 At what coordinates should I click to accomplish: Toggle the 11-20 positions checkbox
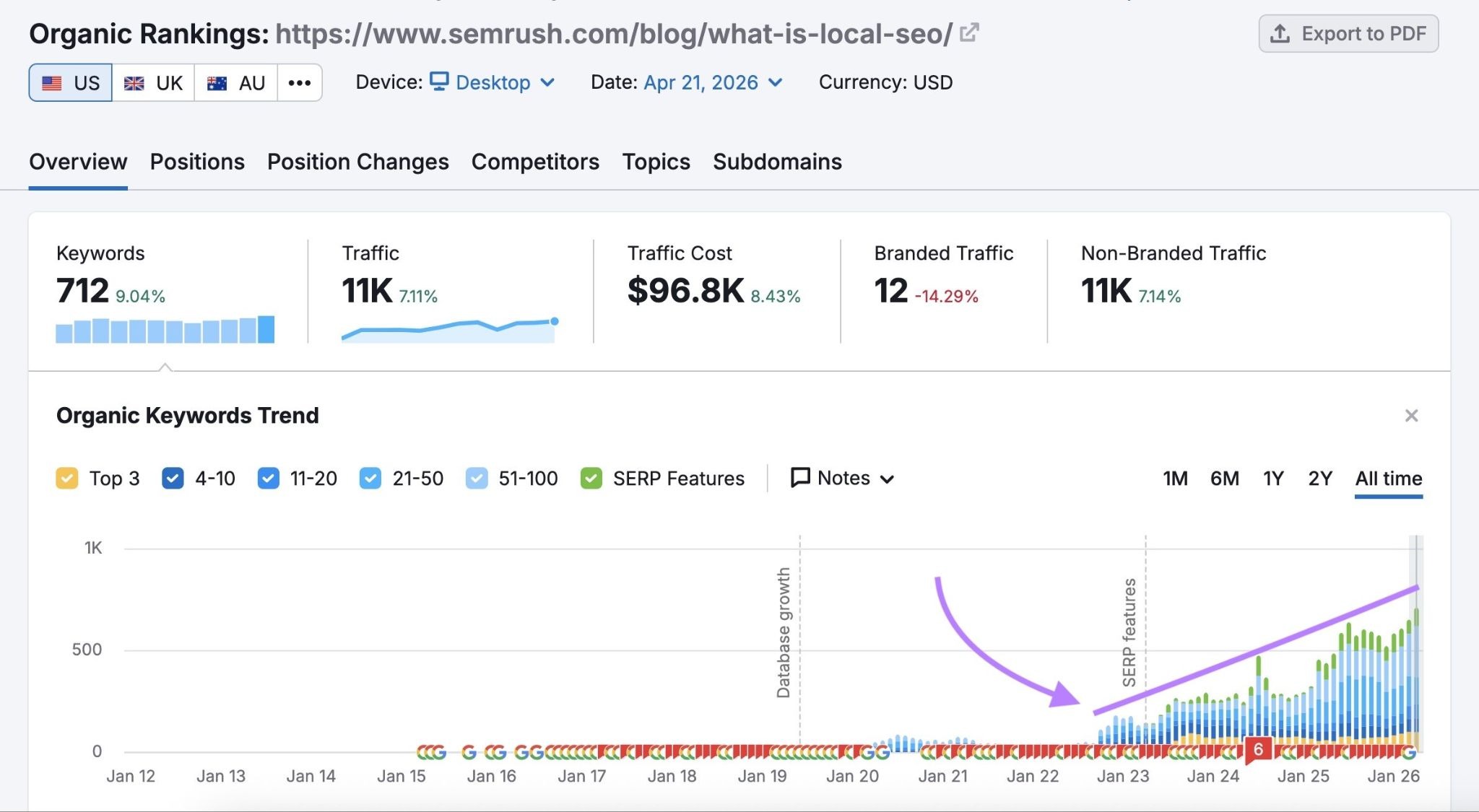coord(268,479)
